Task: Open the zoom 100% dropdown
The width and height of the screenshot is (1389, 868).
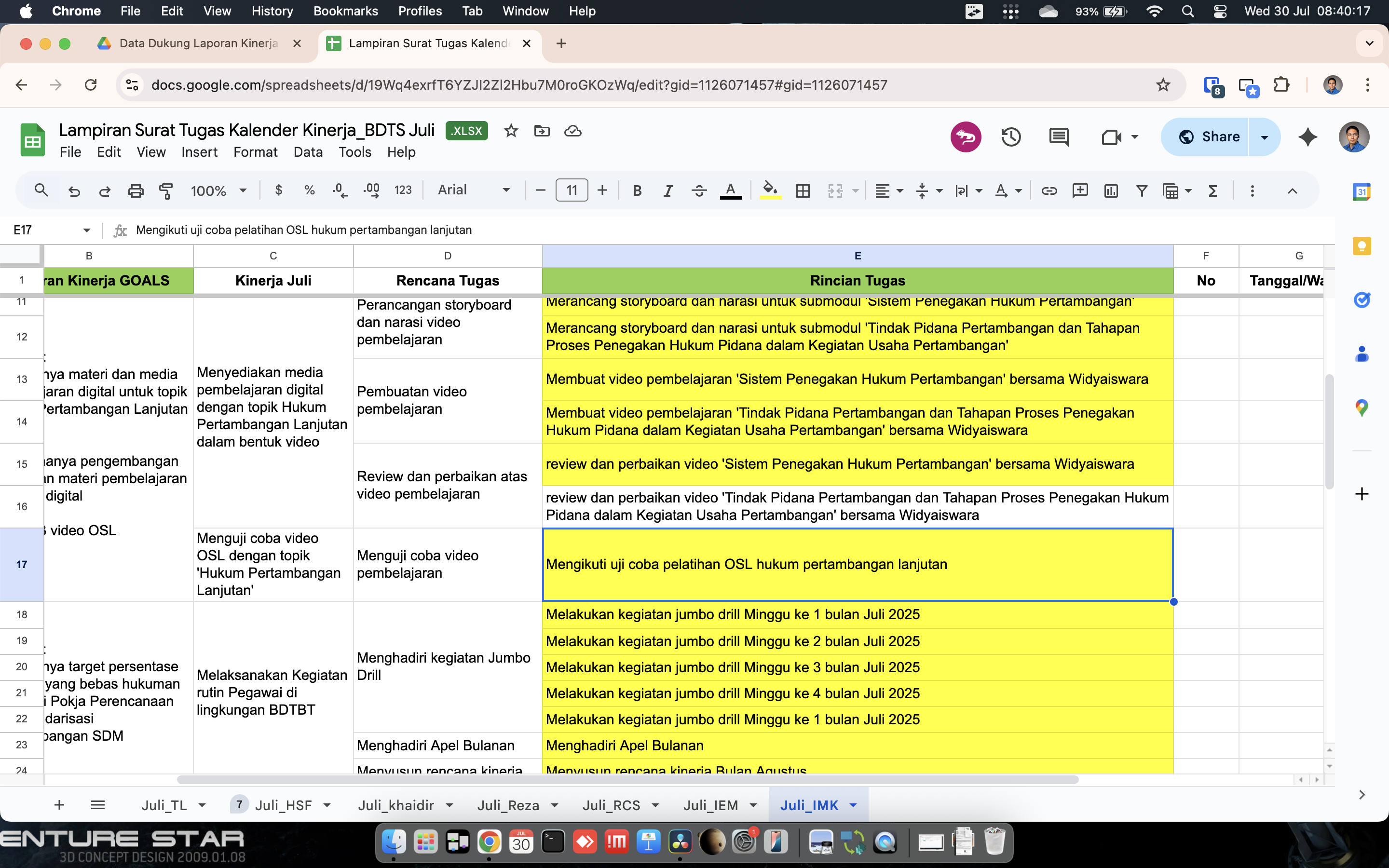Action: [218, 190]
